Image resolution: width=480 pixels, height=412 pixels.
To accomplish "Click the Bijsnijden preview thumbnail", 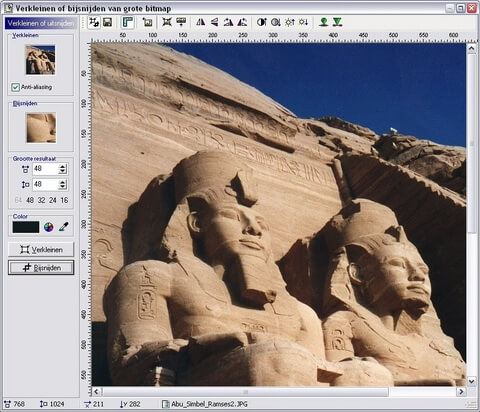I will click(x=41, y=128).
